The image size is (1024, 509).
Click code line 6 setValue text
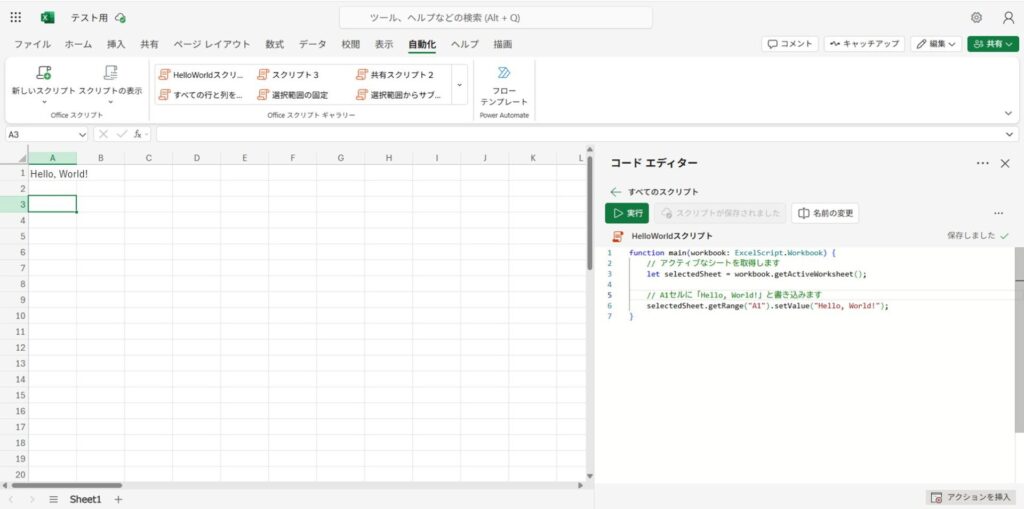tap(767, 306)
